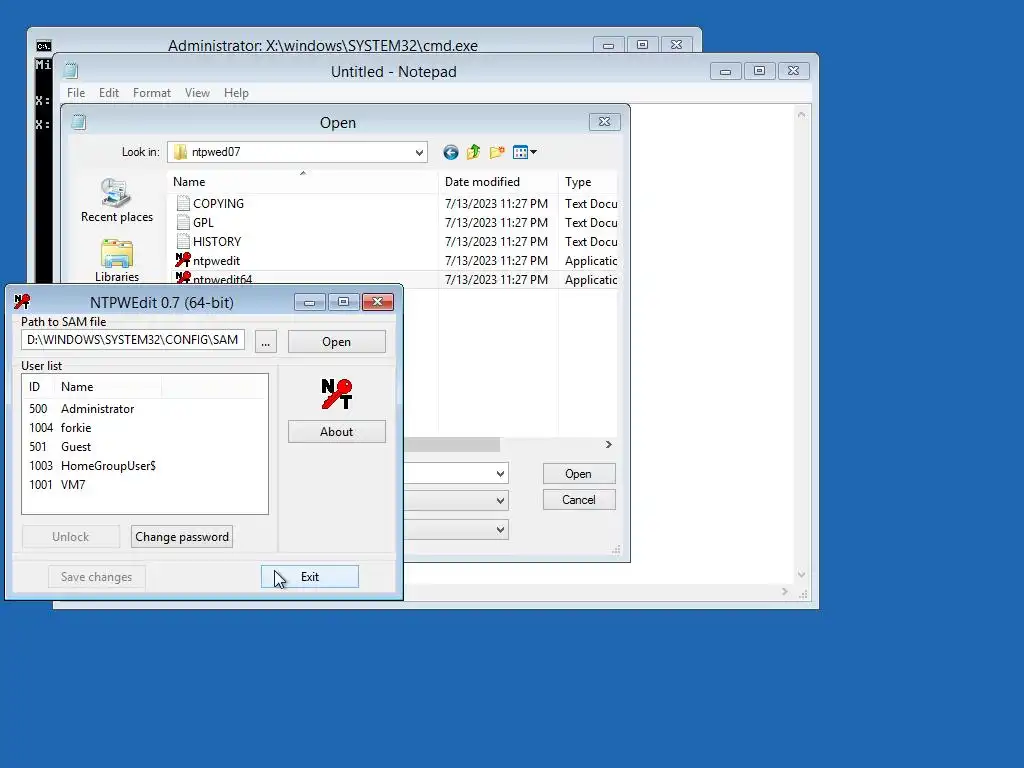Click Notepad vertical scroll down arrow
This screenshot has width=1024, height=768.
pyautogui.click(x=801, y=575)
